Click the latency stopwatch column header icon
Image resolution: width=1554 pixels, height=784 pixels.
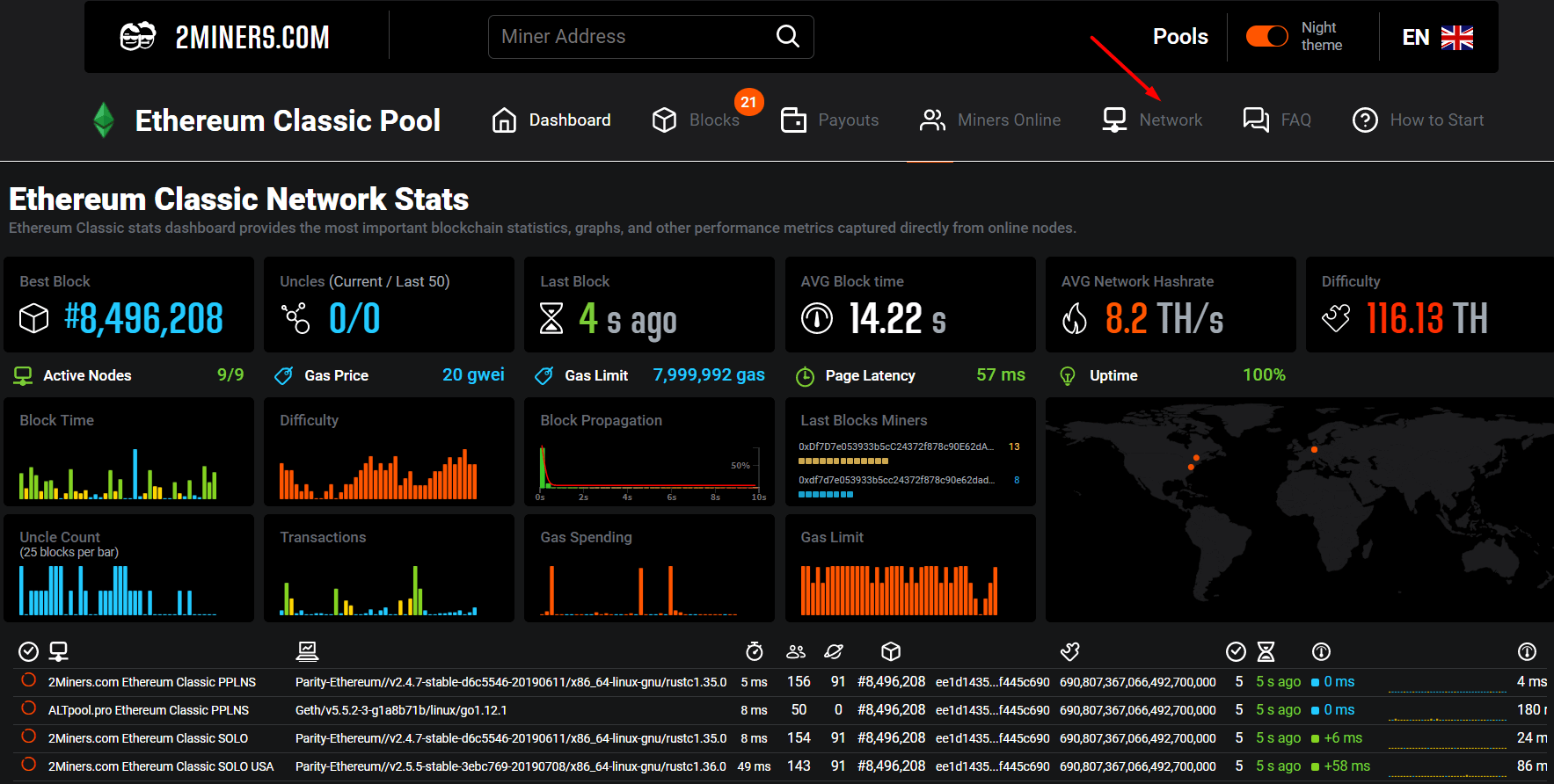[754, 651]
